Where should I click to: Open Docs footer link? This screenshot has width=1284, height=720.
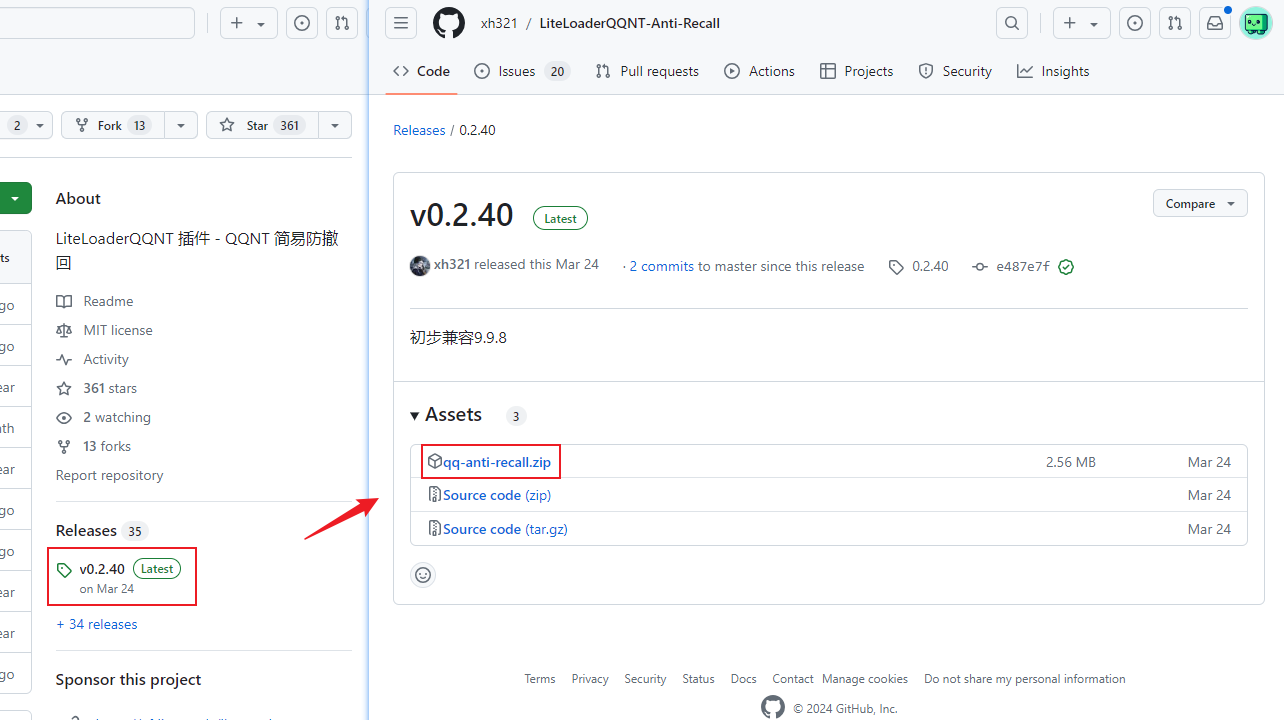743,679
